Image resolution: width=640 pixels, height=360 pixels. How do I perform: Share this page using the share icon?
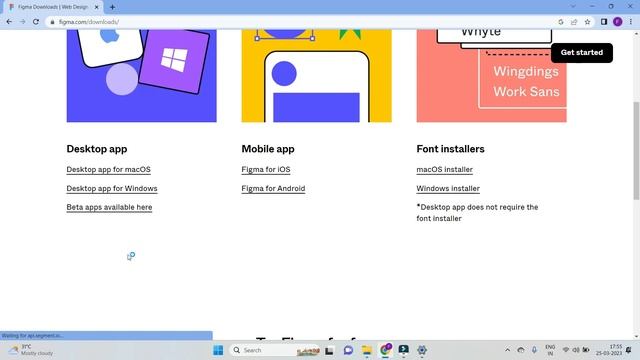[574, 22]
